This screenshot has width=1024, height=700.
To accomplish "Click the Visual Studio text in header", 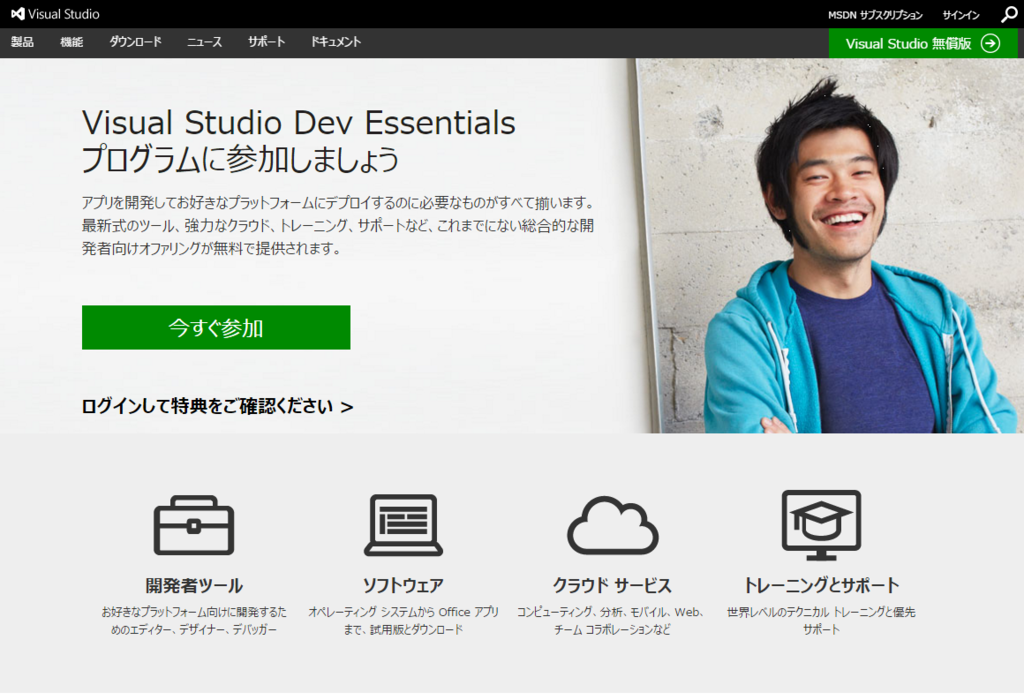I will click(64, 14).
